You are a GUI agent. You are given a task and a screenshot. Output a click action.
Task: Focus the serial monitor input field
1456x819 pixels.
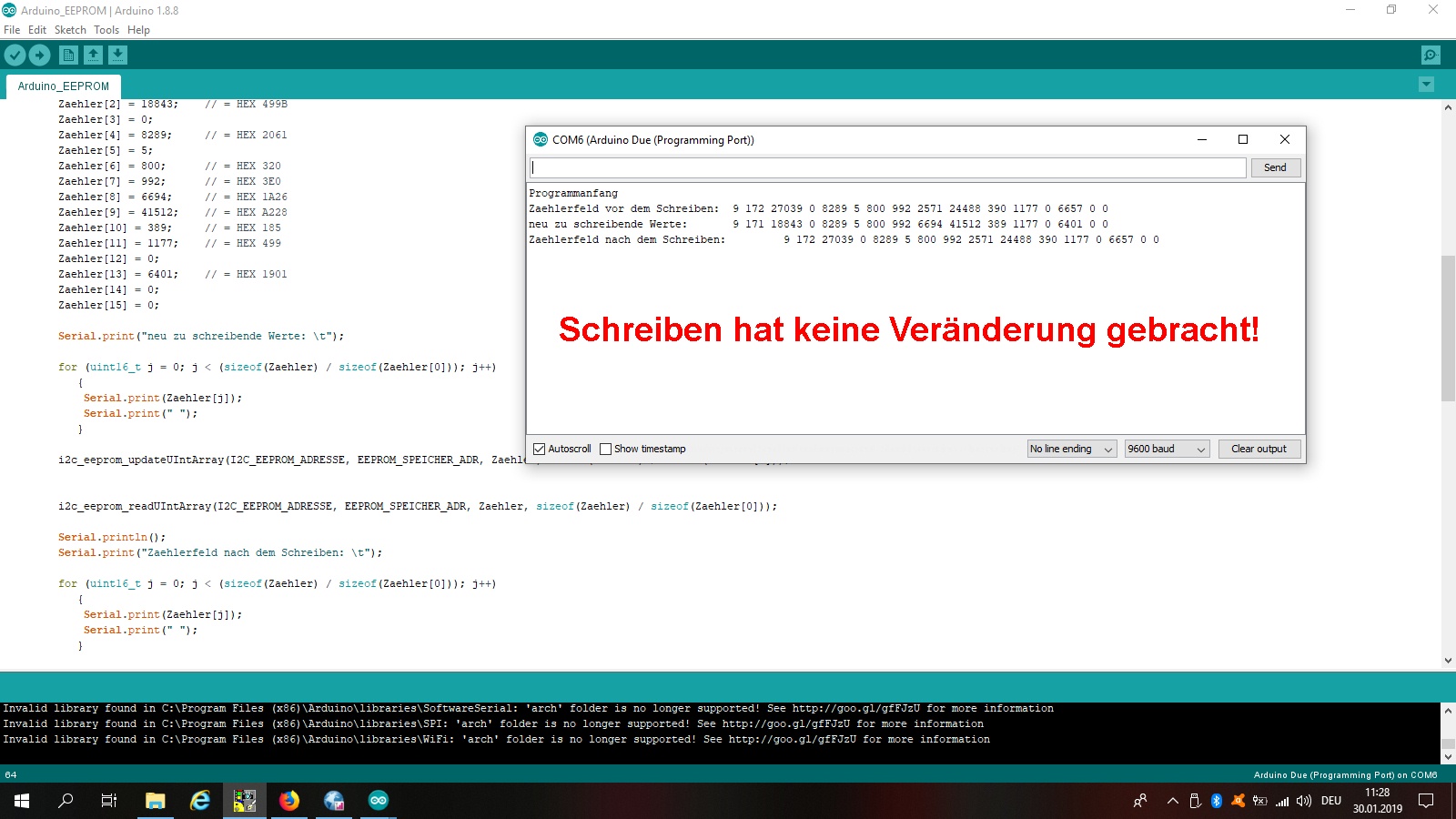click(x=887, y=167)
